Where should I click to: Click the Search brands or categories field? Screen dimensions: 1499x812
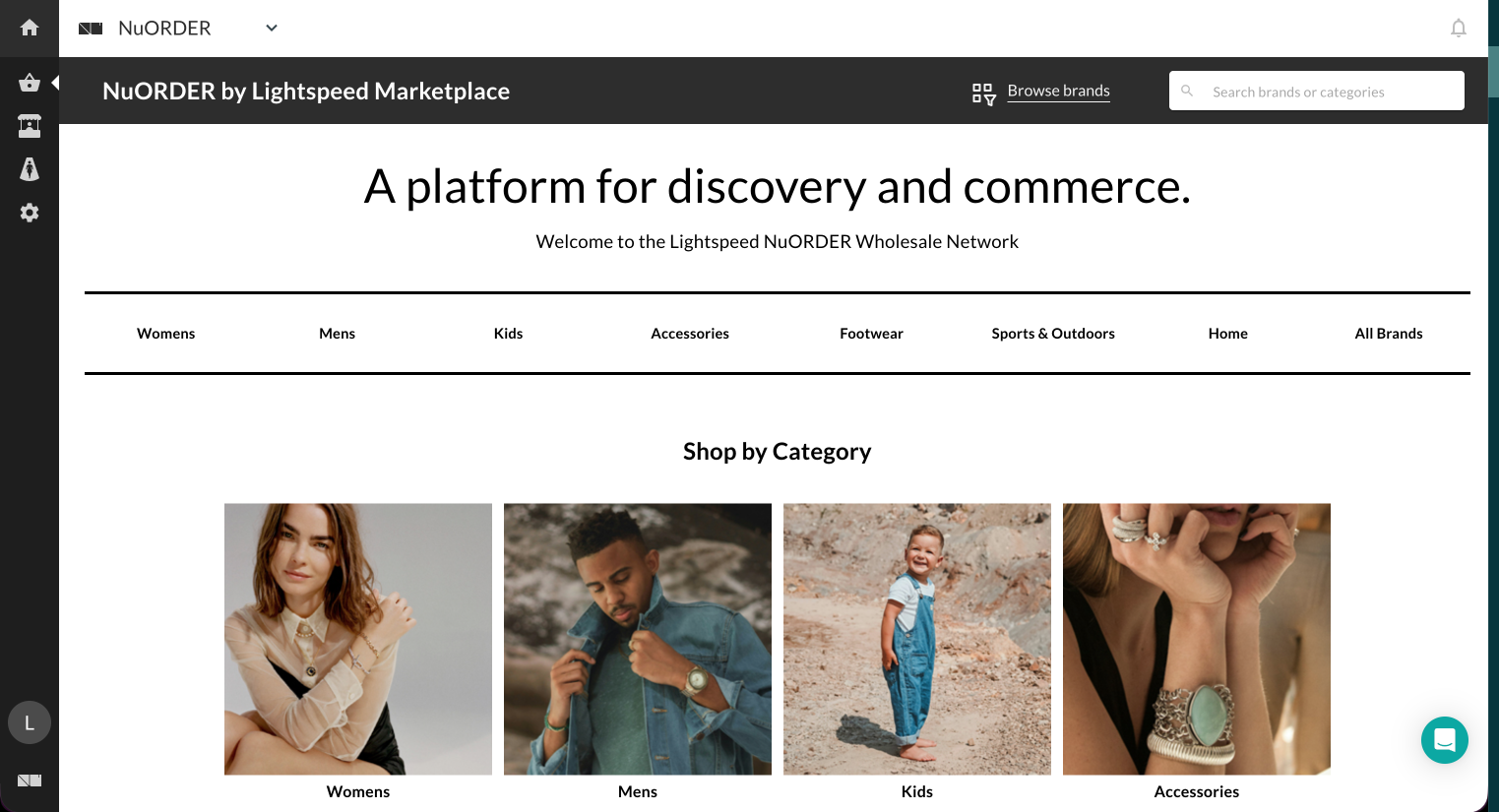click(x=1317, y=91)
